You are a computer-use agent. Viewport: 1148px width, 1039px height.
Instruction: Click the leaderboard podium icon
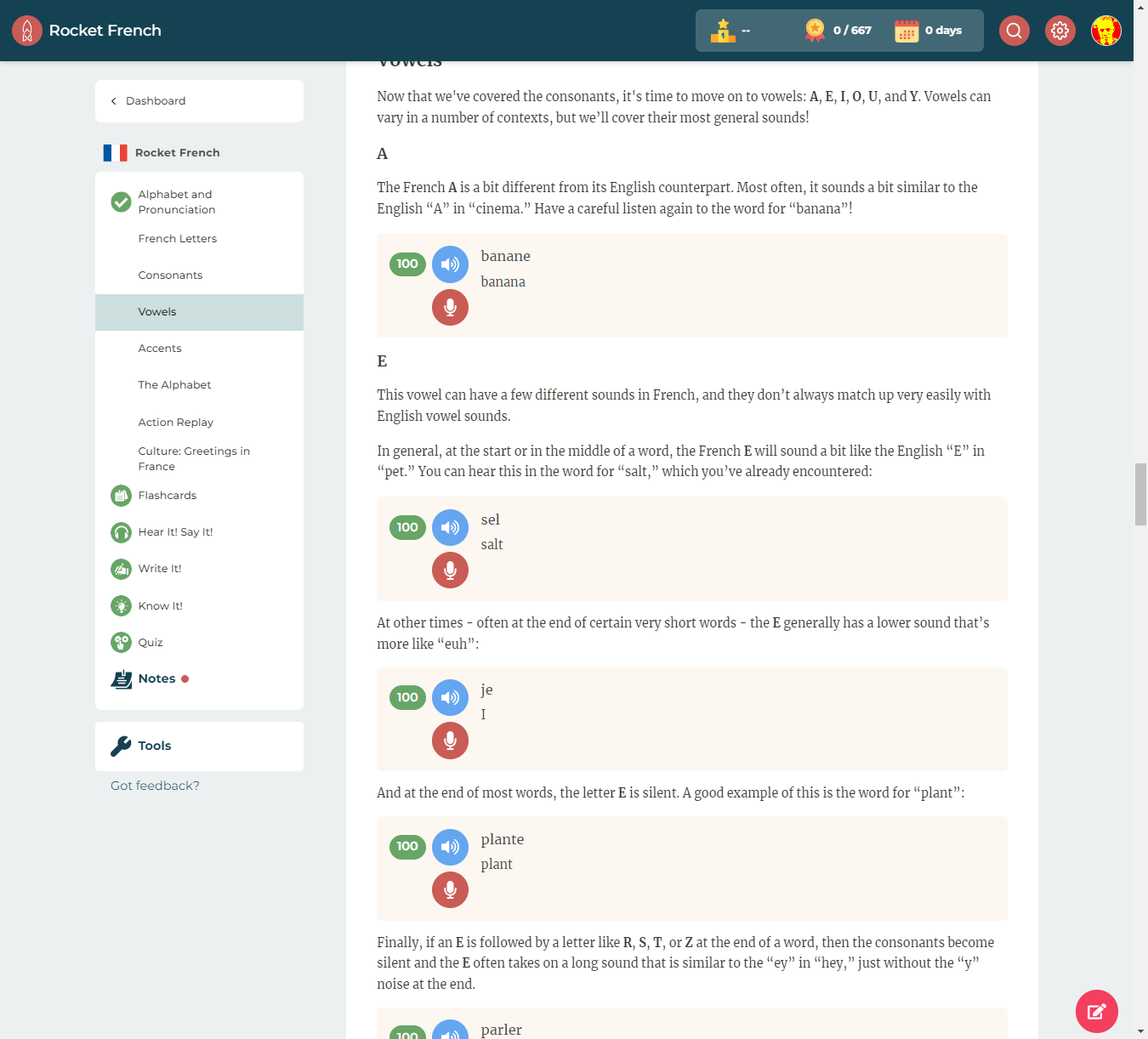click(723, 31)
